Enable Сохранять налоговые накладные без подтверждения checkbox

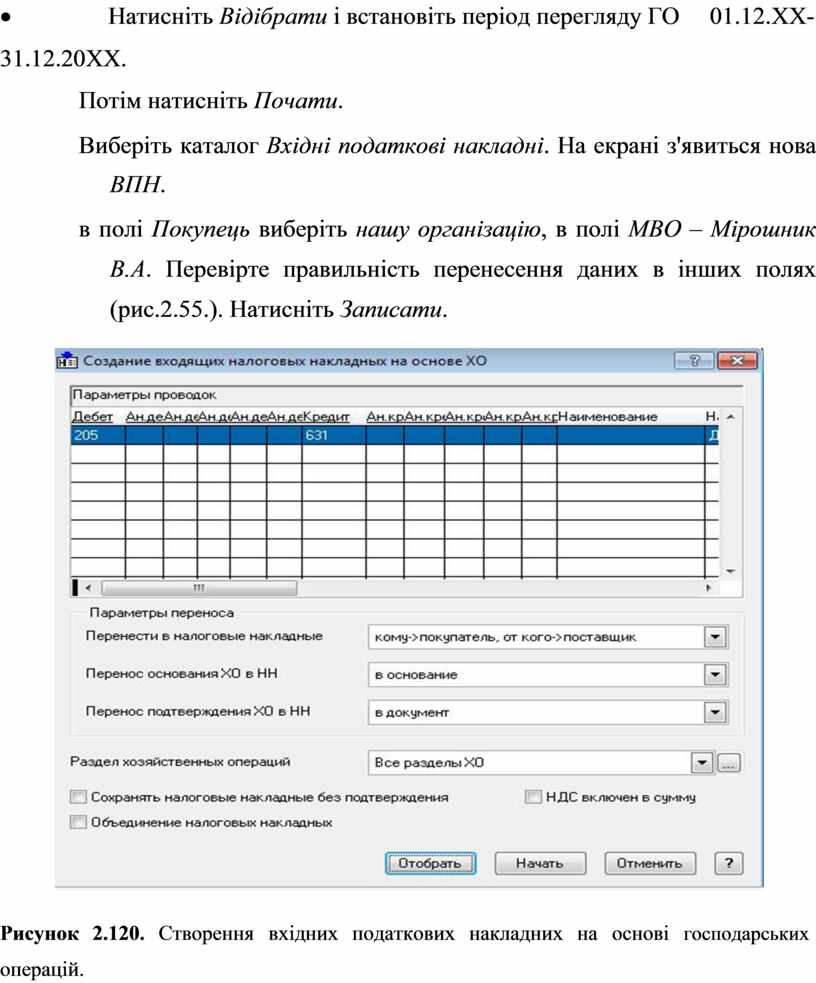78,797
